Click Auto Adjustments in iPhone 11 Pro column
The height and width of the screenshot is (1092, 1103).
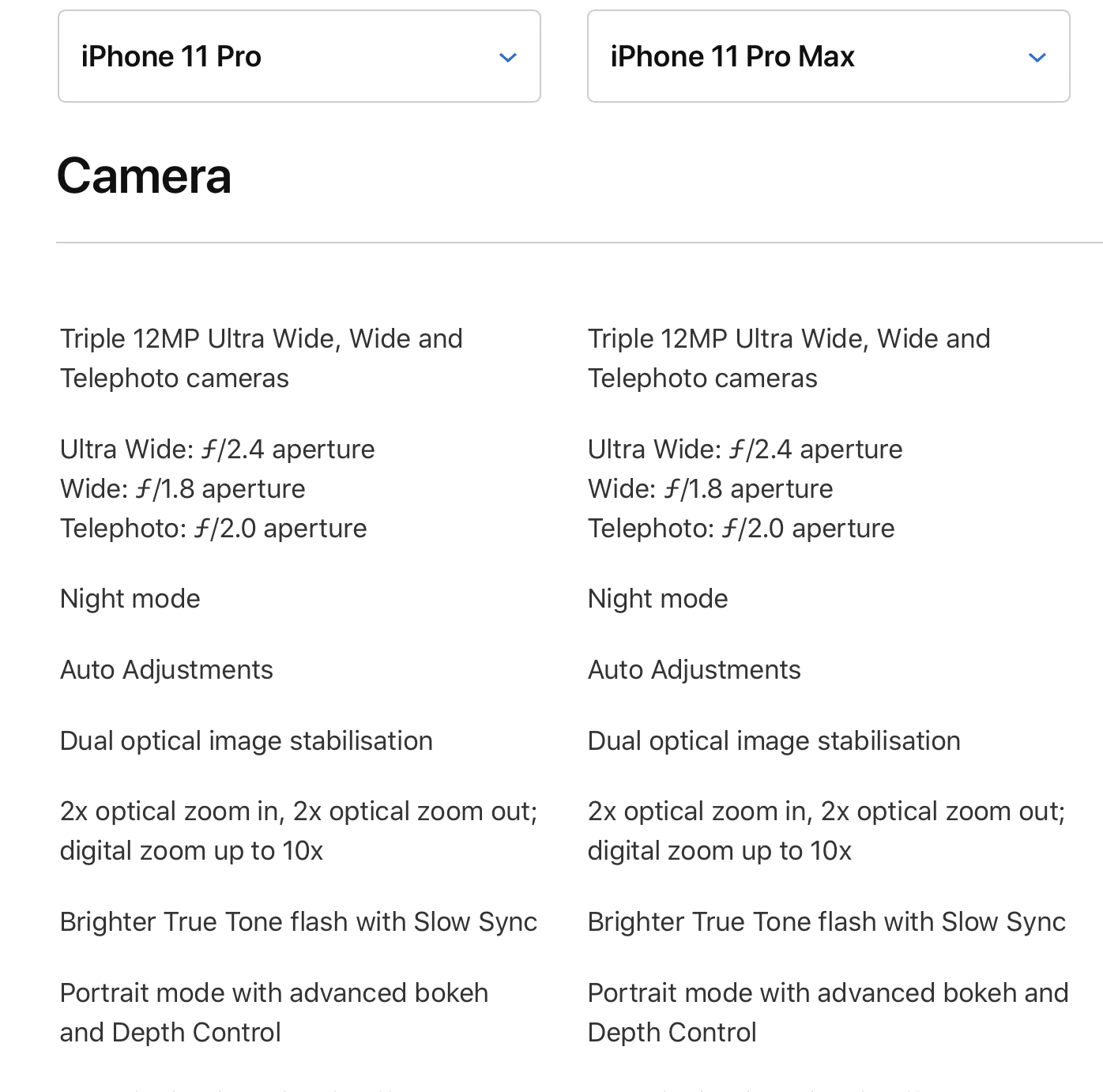click(x=167, y=670)
